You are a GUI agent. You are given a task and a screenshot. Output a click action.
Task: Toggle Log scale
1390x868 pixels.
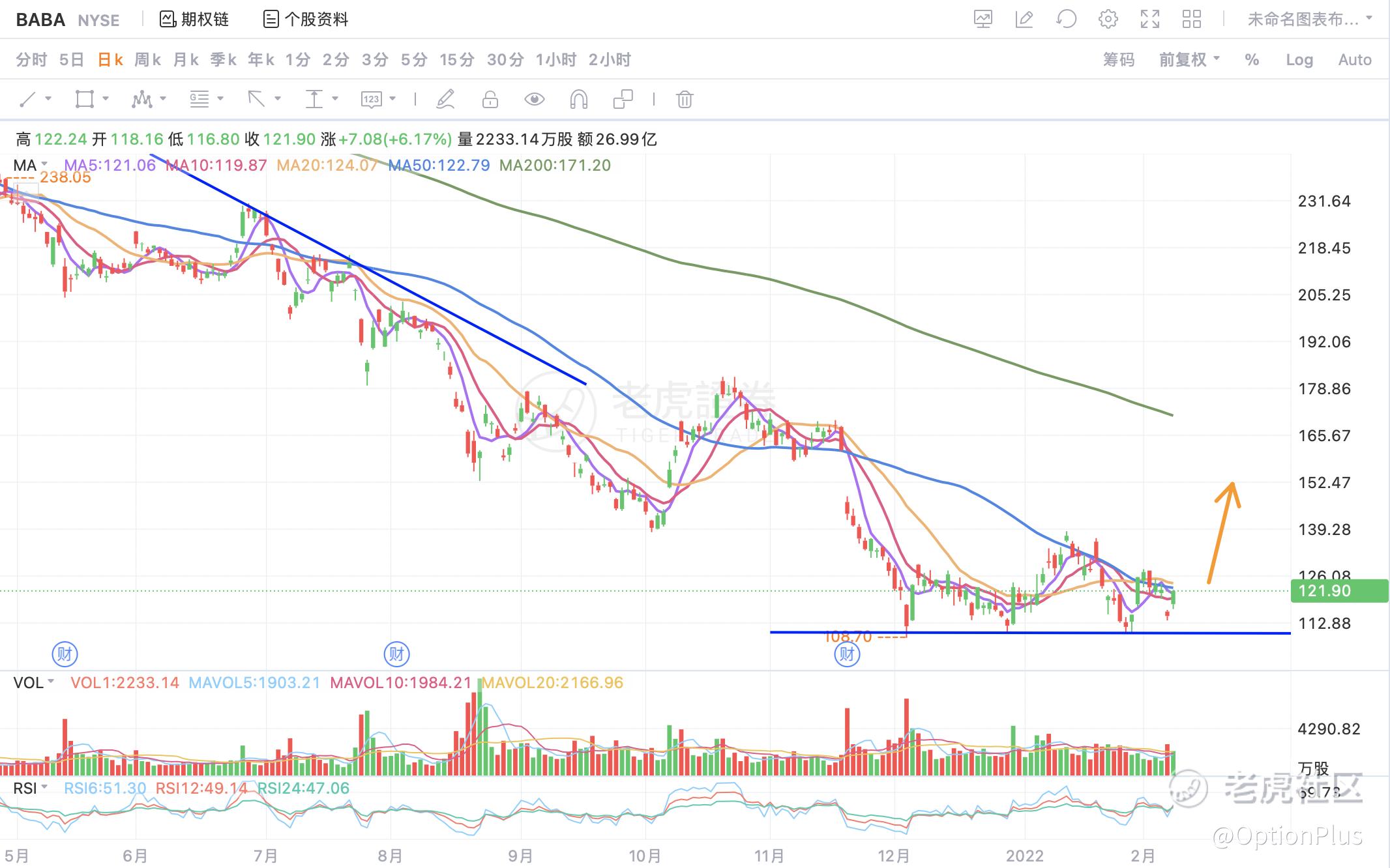tap(1299, 60)
